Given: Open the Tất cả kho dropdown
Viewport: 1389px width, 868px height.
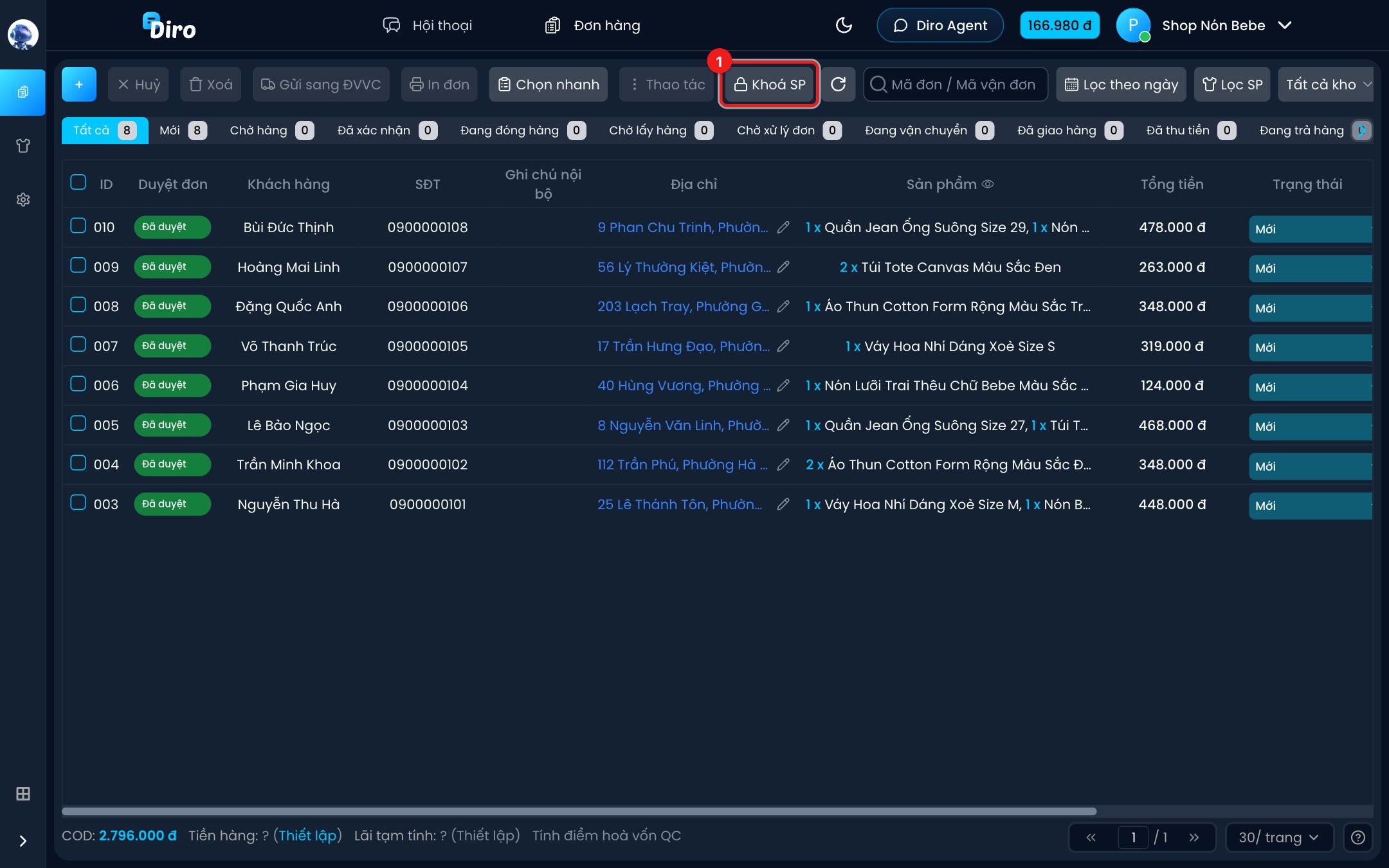Looking at the screenshot, I should tap(1327, 84).
